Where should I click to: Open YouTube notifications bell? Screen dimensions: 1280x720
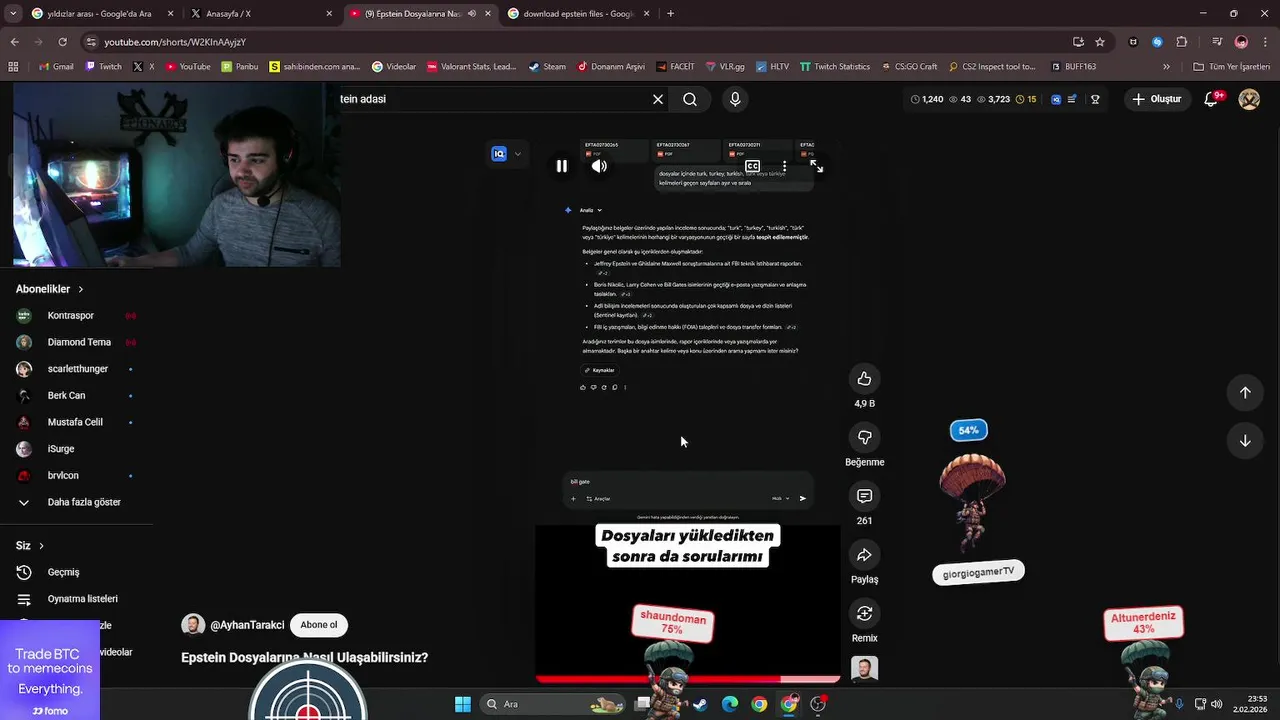(x=1212, y=99)
